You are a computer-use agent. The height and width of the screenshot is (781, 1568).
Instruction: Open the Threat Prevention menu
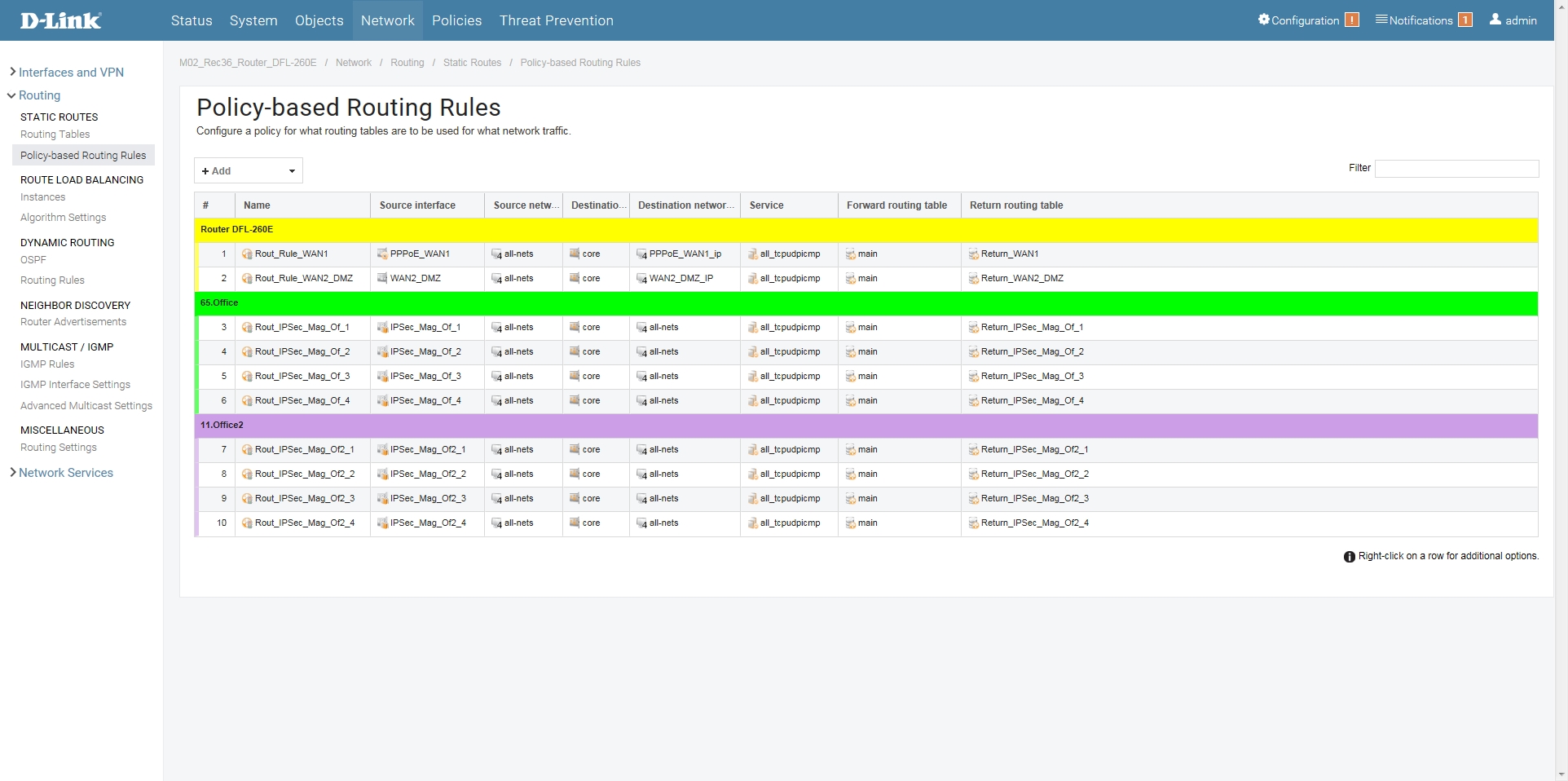(x=556, y=20)
